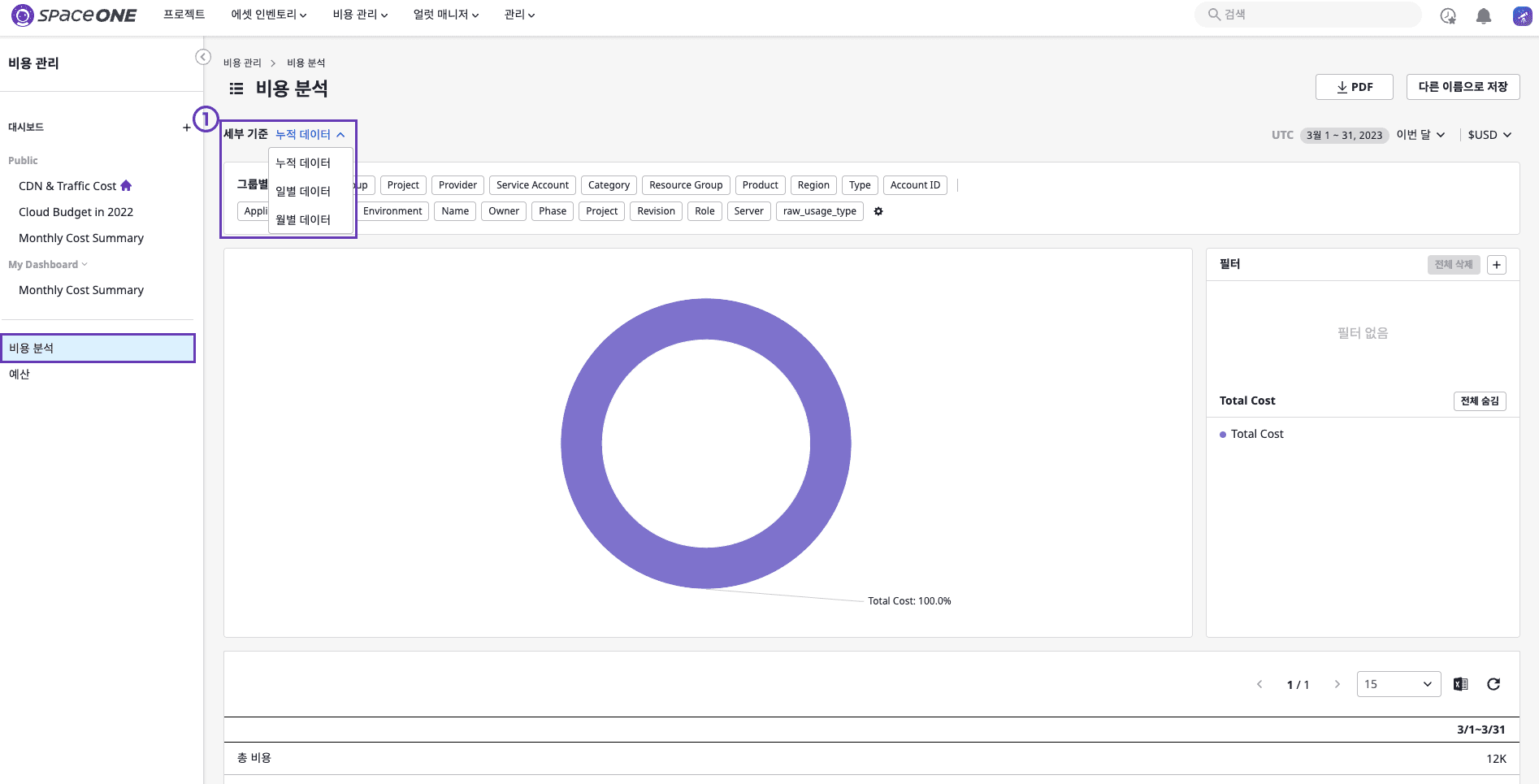The width and height of the screenshot is (1539, 784).
Task: Open the page size dropdown showing 15
Action: click(1398, 684)
